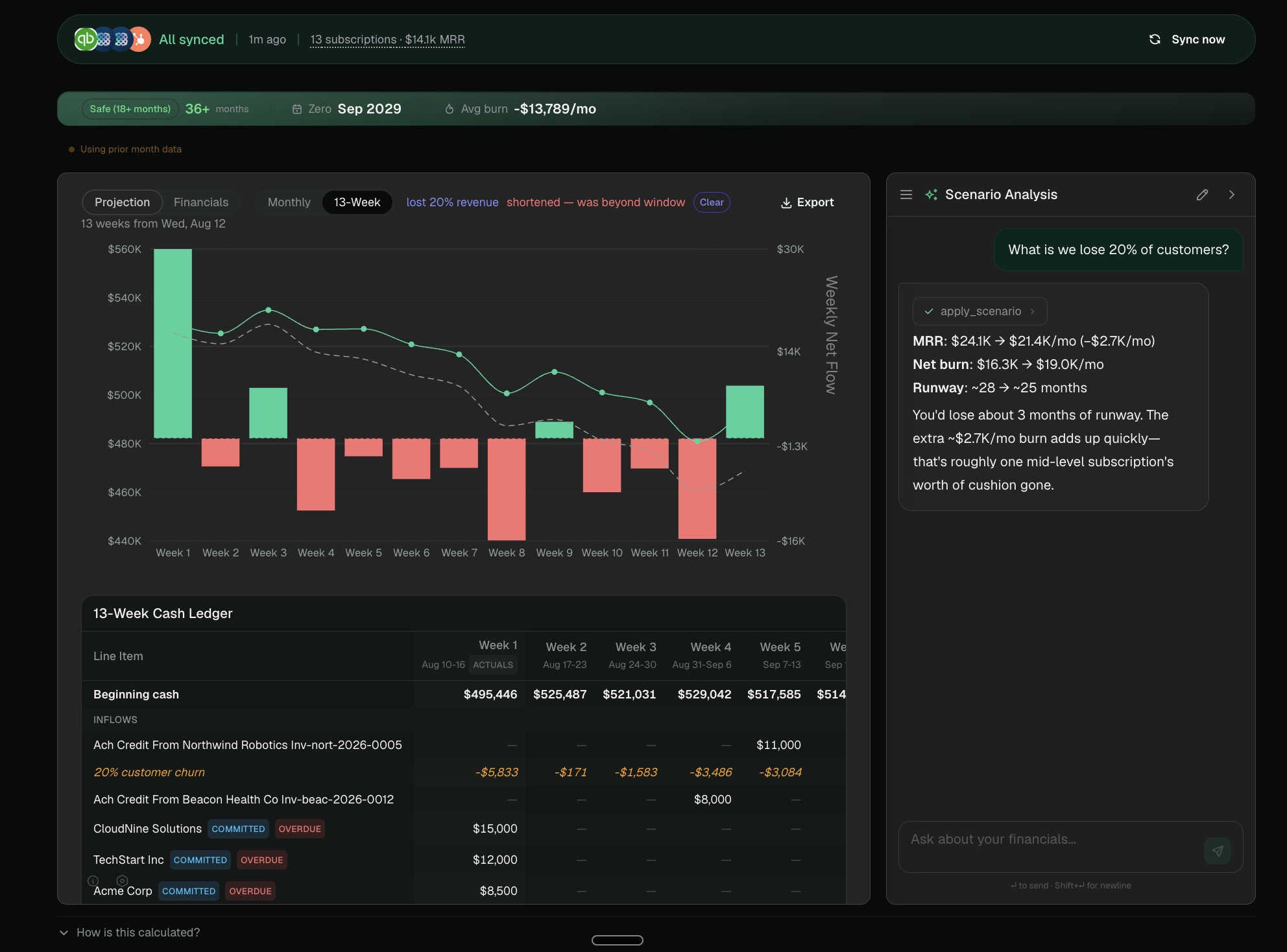Export the projection chart
The height and width of the screenshot is (952, 1287).
tap(807, 202)
